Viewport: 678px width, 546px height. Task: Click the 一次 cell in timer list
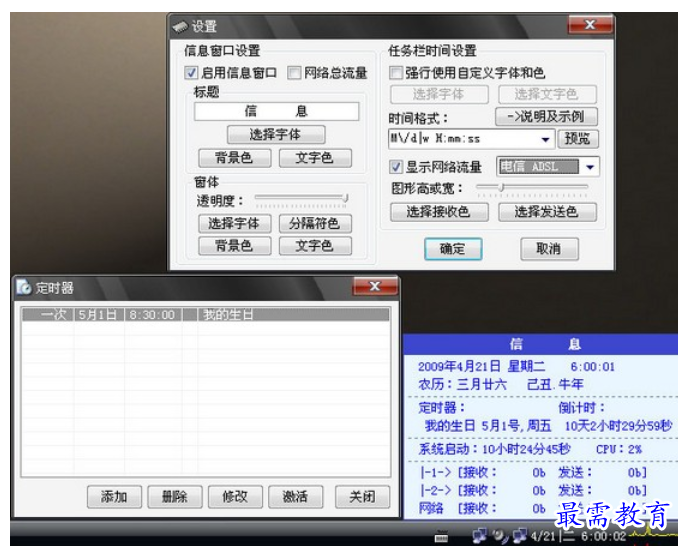(x=48, y=314)
